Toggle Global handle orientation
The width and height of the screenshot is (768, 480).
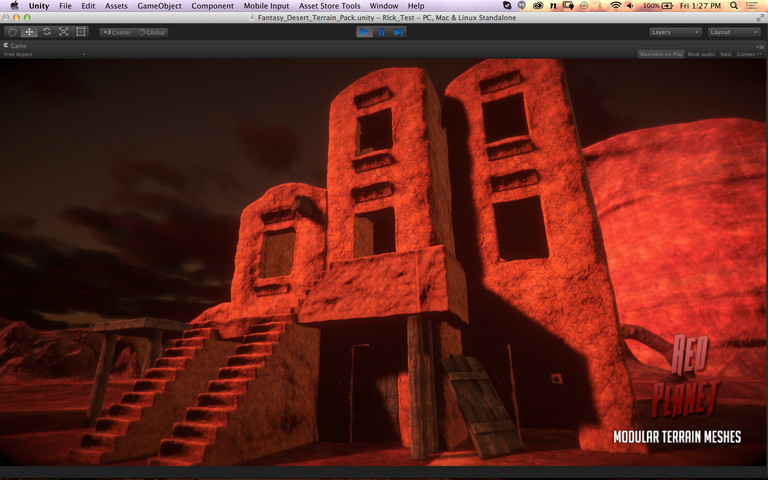tap(151, 32)
